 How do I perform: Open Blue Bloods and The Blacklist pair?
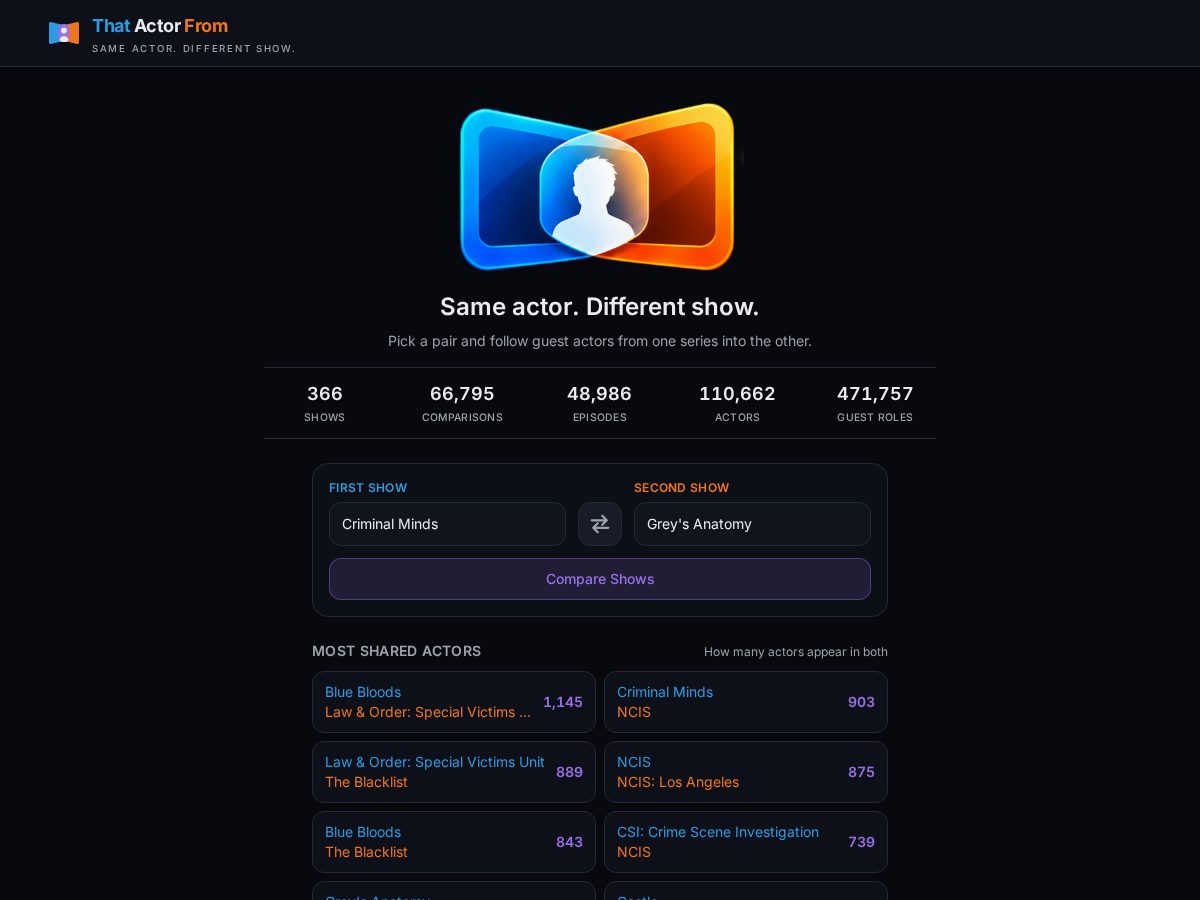pyautogui.click(x=454, y=842)
